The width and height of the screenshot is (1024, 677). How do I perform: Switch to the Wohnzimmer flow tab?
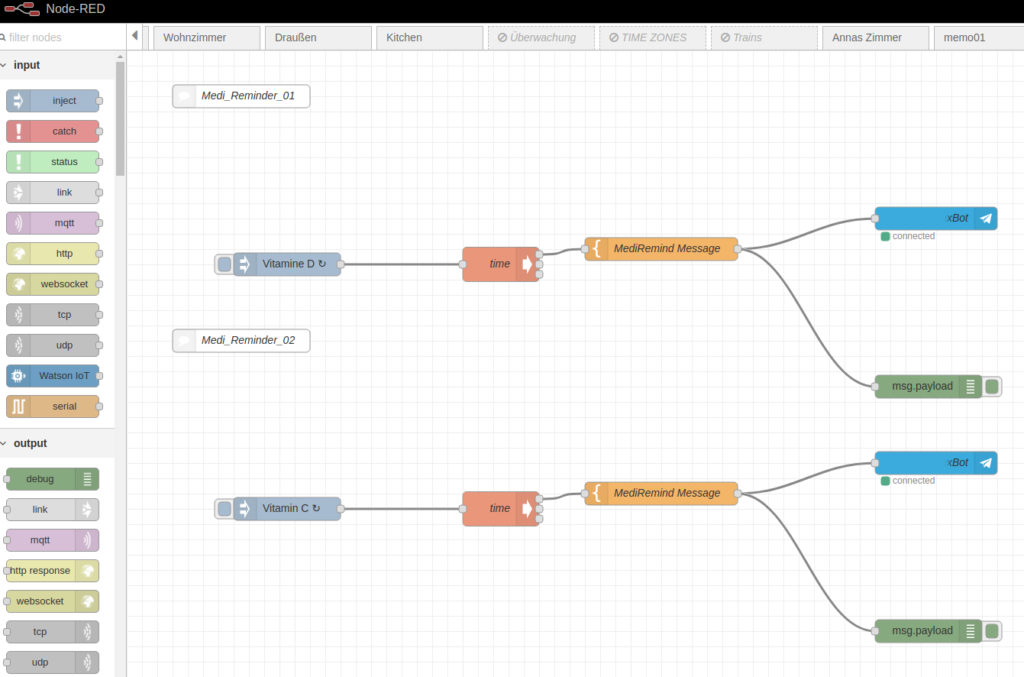[204, 38]
